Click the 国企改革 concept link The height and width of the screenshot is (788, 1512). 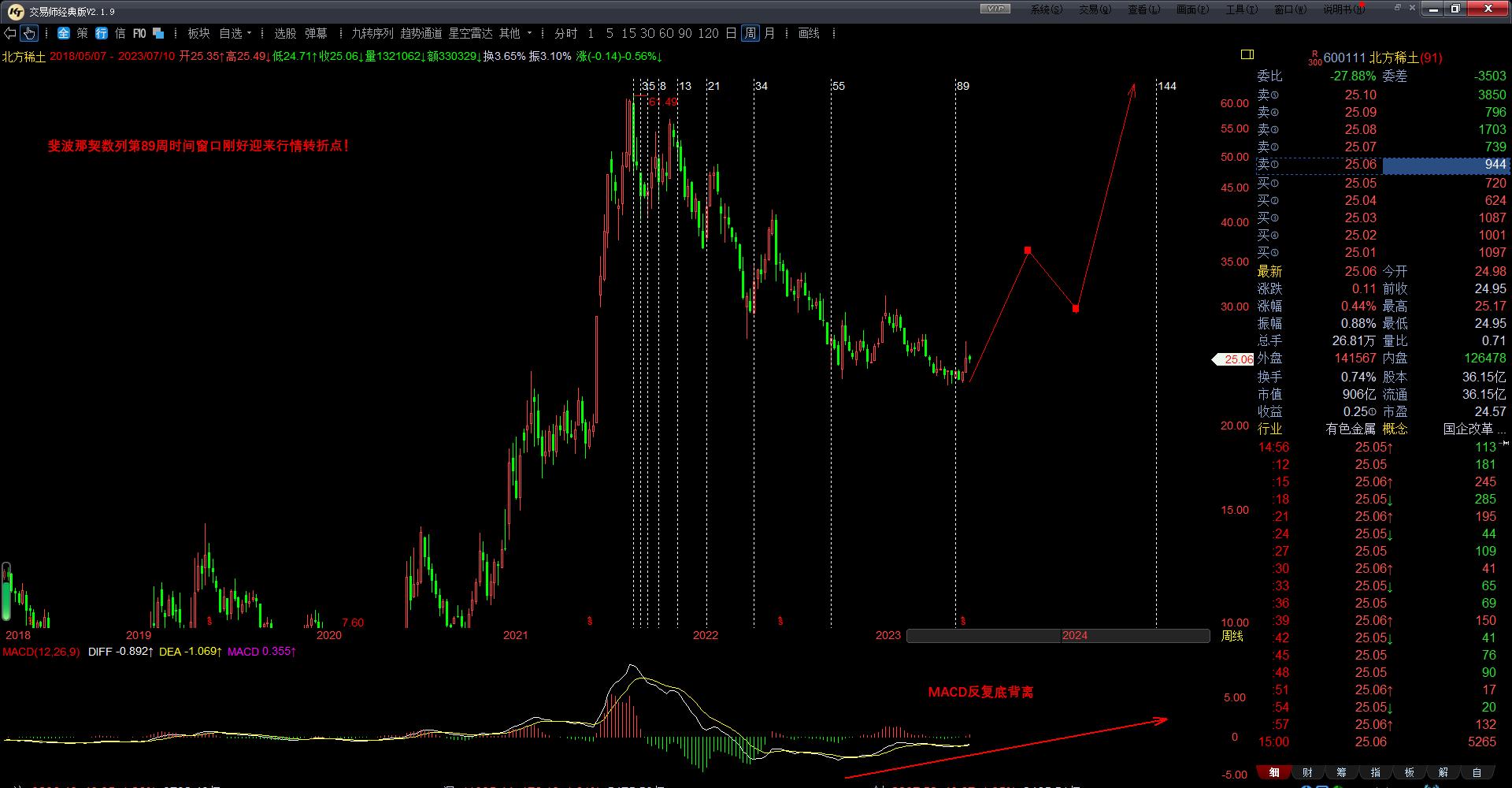click(1468, 429)
